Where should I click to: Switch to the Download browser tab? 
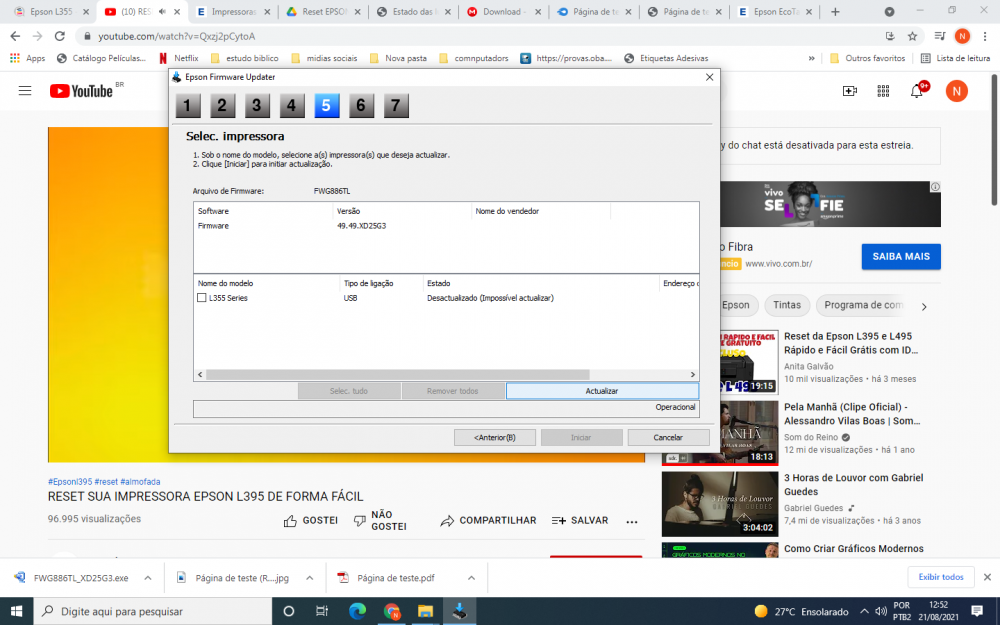[504, 11]
